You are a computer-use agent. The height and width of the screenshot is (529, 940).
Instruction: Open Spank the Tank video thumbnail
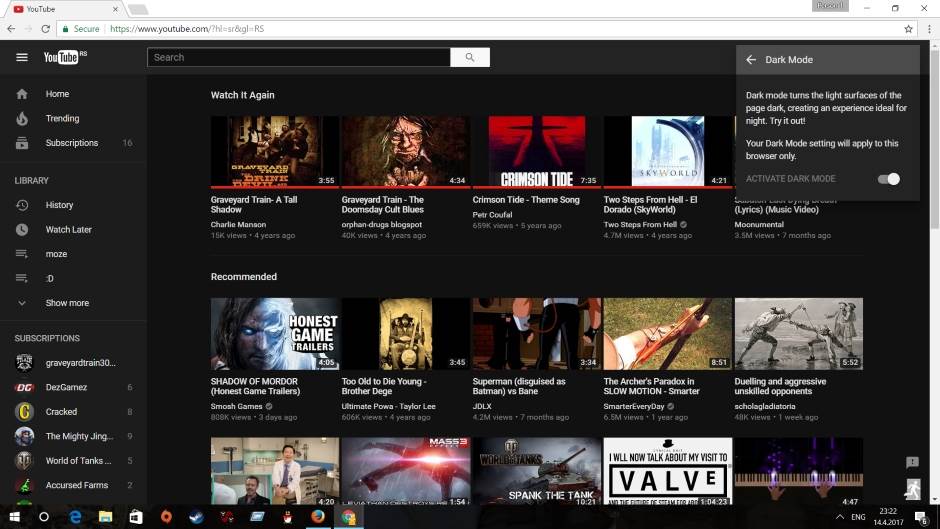click(x=537, y=471)
